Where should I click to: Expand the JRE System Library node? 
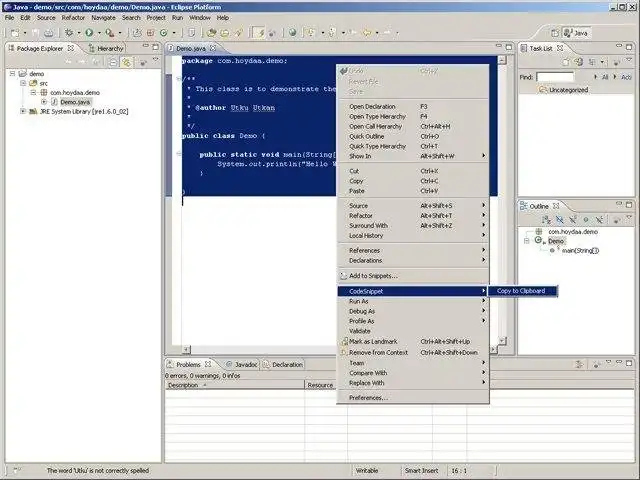(x=23, y=111)
